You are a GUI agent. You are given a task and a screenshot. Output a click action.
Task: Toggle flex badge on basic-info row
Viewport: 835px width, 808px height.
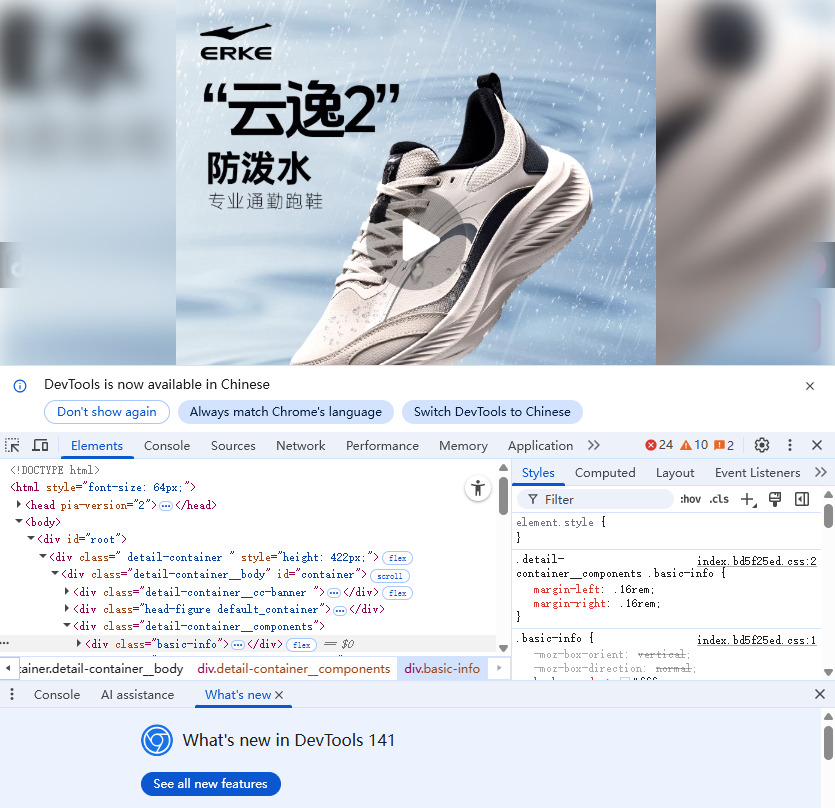[301, 645]
